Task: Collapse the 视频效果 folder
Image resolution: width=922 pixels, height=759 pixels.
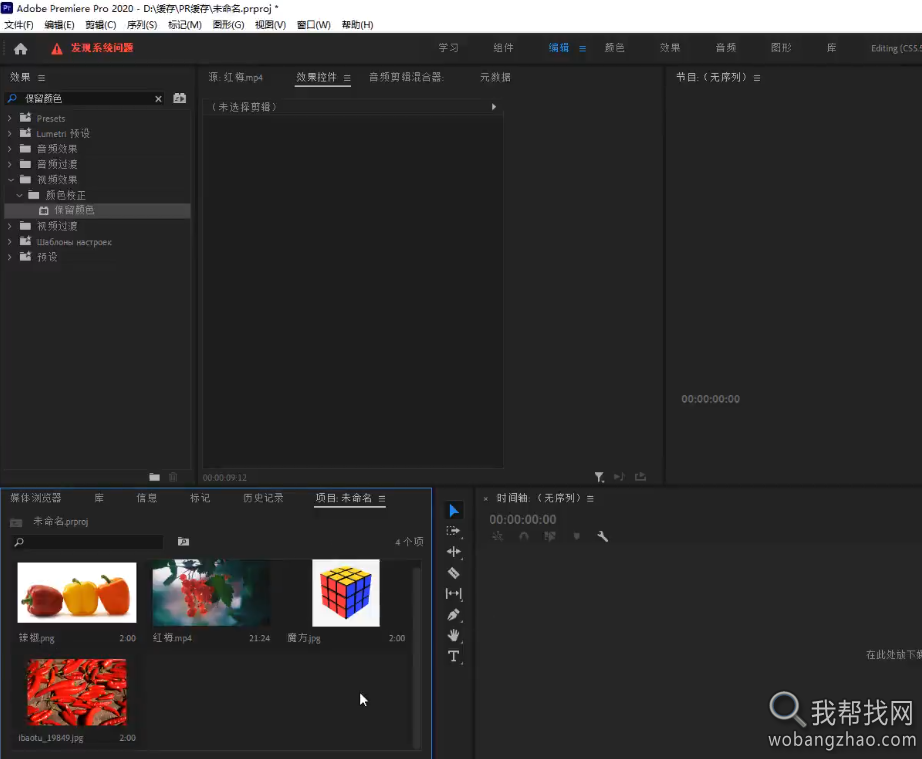Action: coord(10,179)
